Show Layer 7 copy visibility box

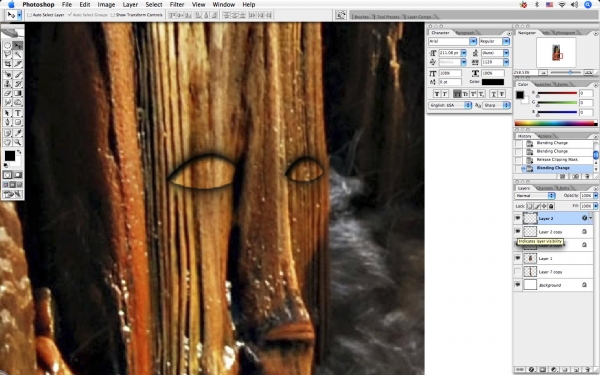(x=518, y=272)
